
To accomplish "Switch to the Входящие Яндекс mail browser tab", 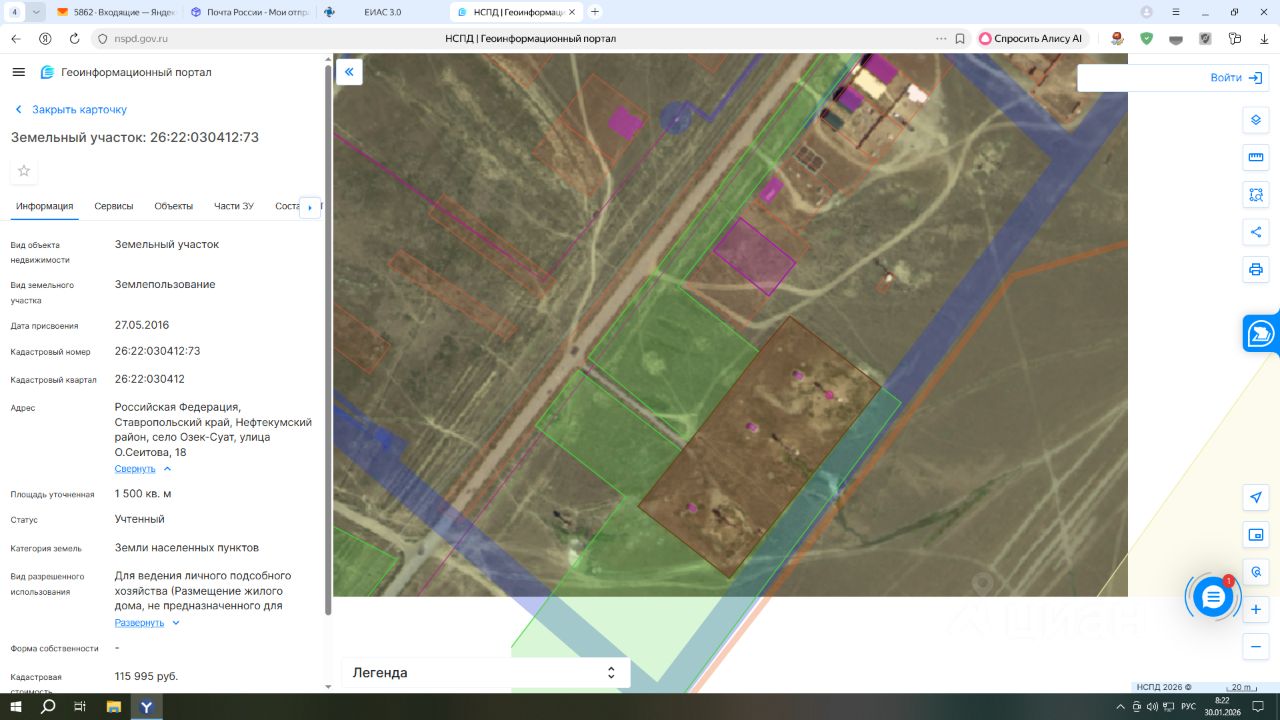I will pyautogui.click(x=116, y=12).
